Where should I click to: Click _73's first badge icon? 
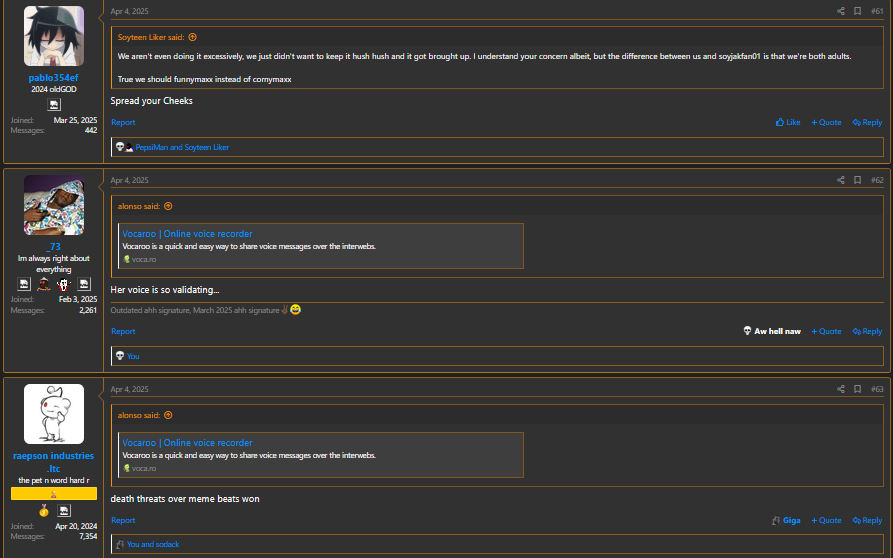24,284
